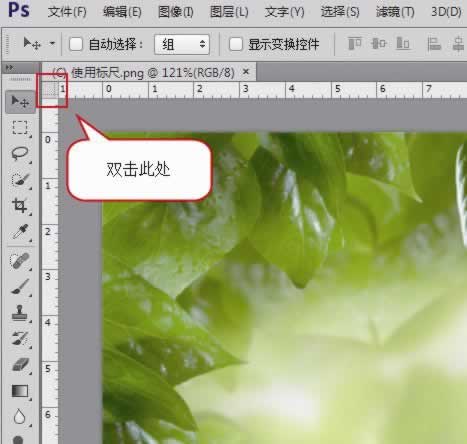Image resolution: width=467 pixels, height=444 pixels.
Task: Select the History Brush tool
Action: pos(20,339)
